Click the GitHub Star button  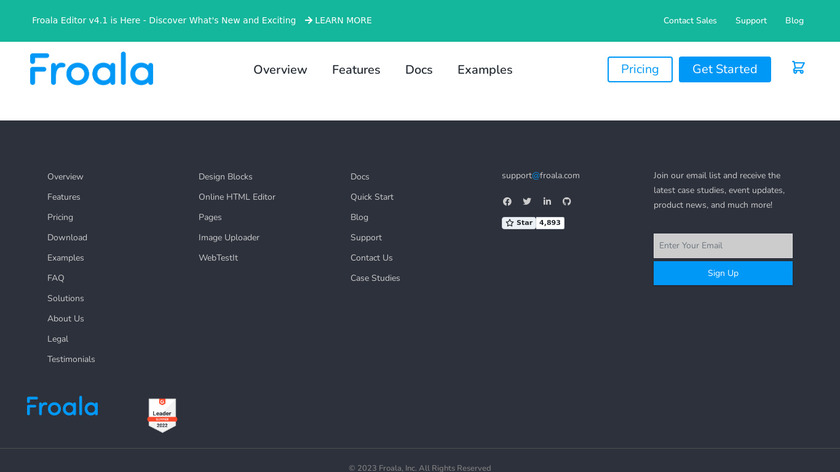519,223
